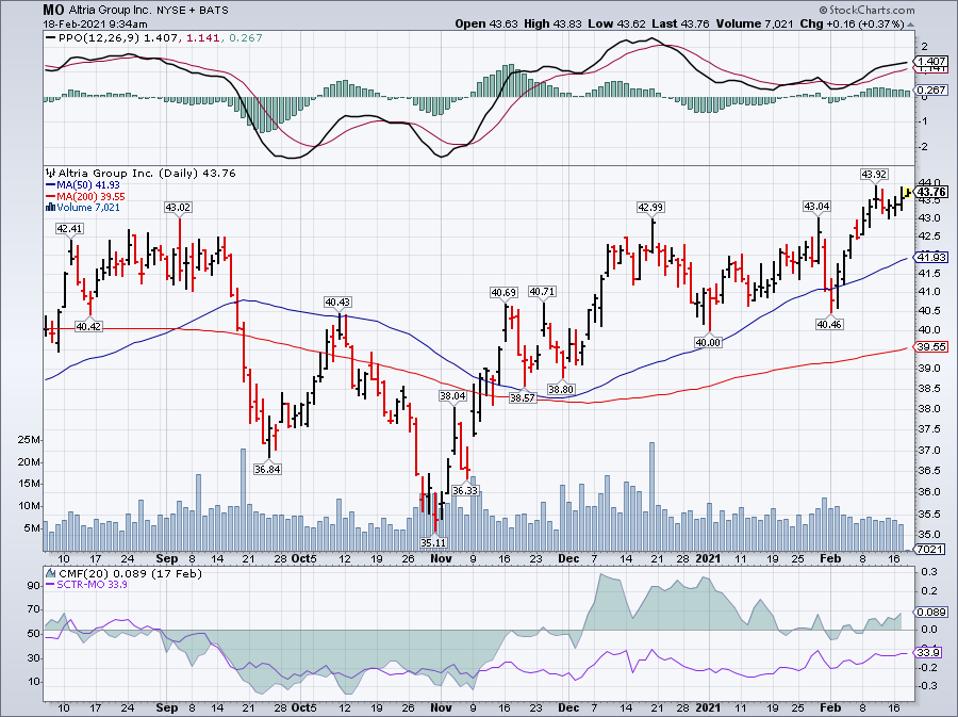Click the 0.267 histogram tag on right axis
Image resolution: width=958 pixels, height=717 pixels.
[x=932, y=90]
